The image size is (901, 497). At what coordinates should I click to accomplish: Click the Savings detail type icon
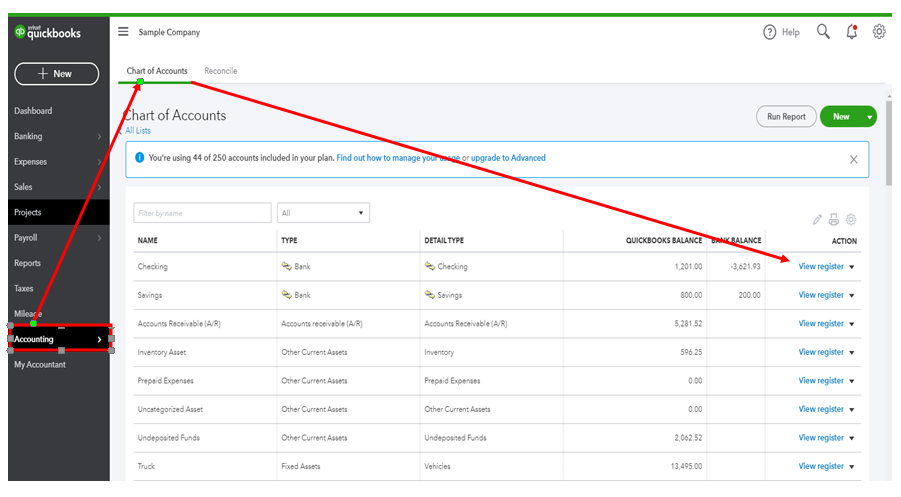pyautogui.click(x=430, y=295)
